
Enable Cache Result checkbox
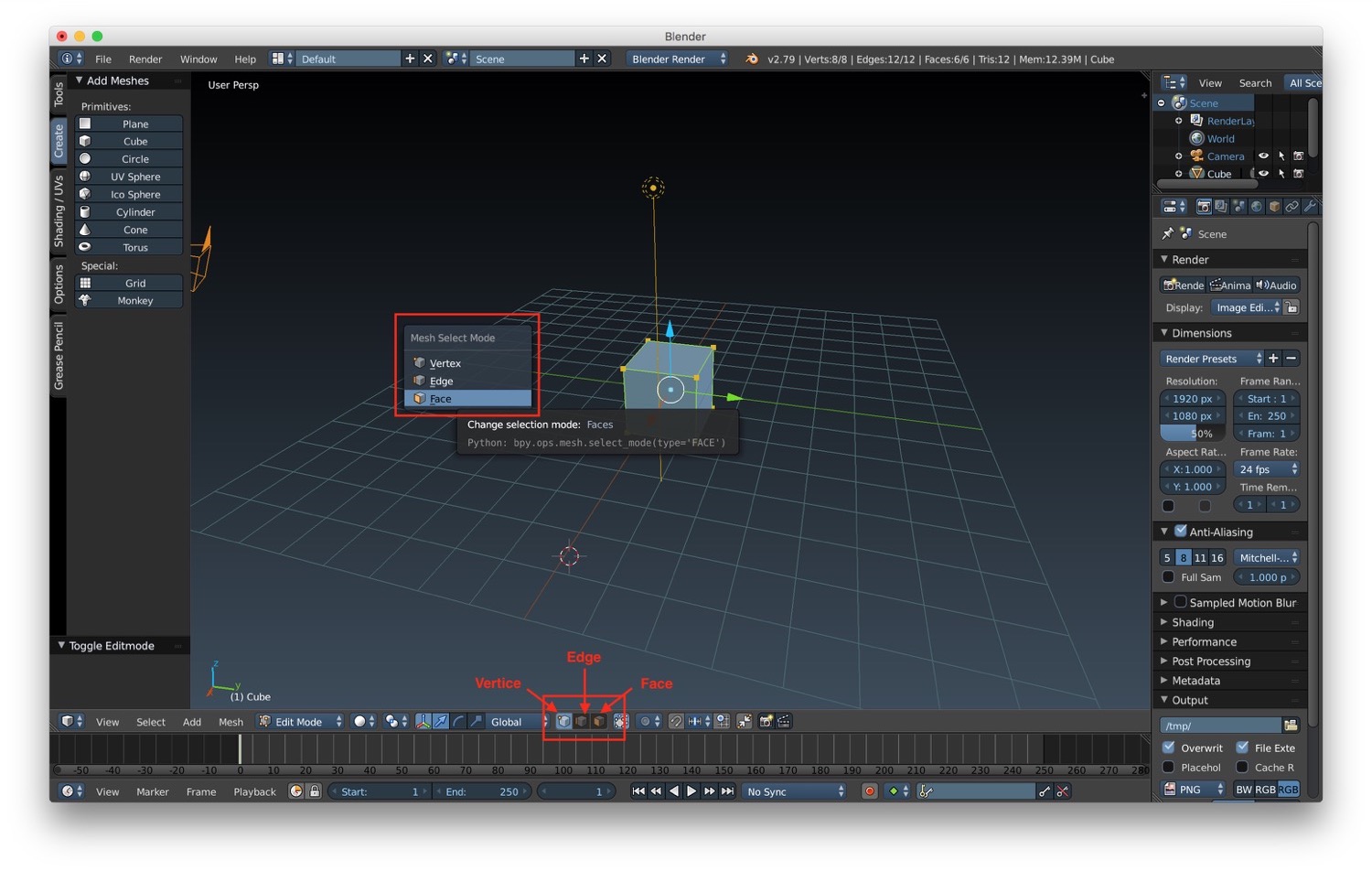(x=1242, y=767)
